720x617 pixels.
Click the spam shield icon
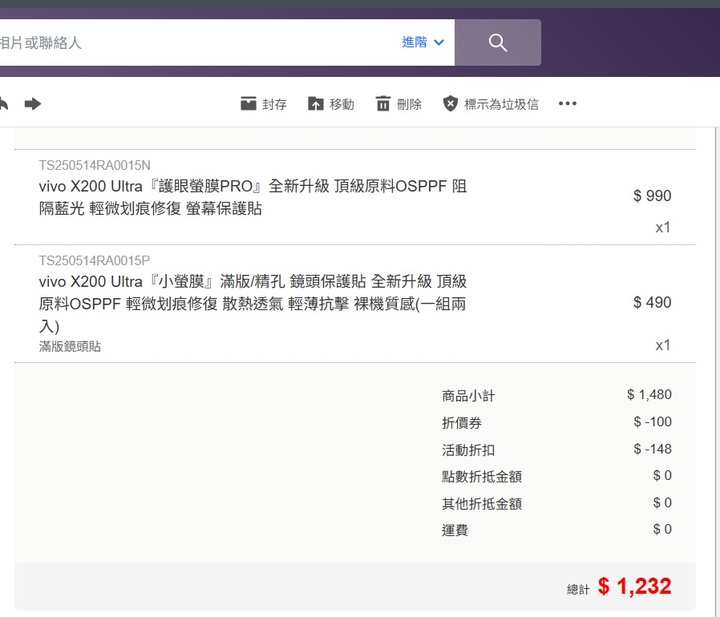click(450, 104)
